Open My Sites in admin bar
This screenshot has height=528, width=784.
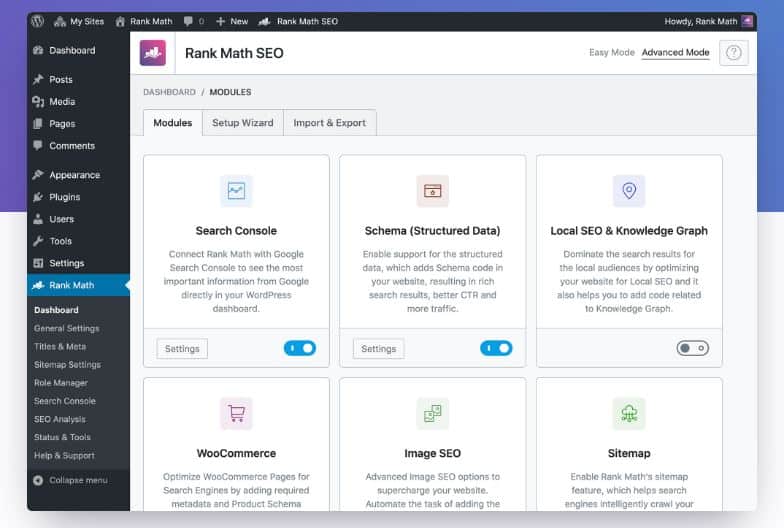click(x=78, y=22)
